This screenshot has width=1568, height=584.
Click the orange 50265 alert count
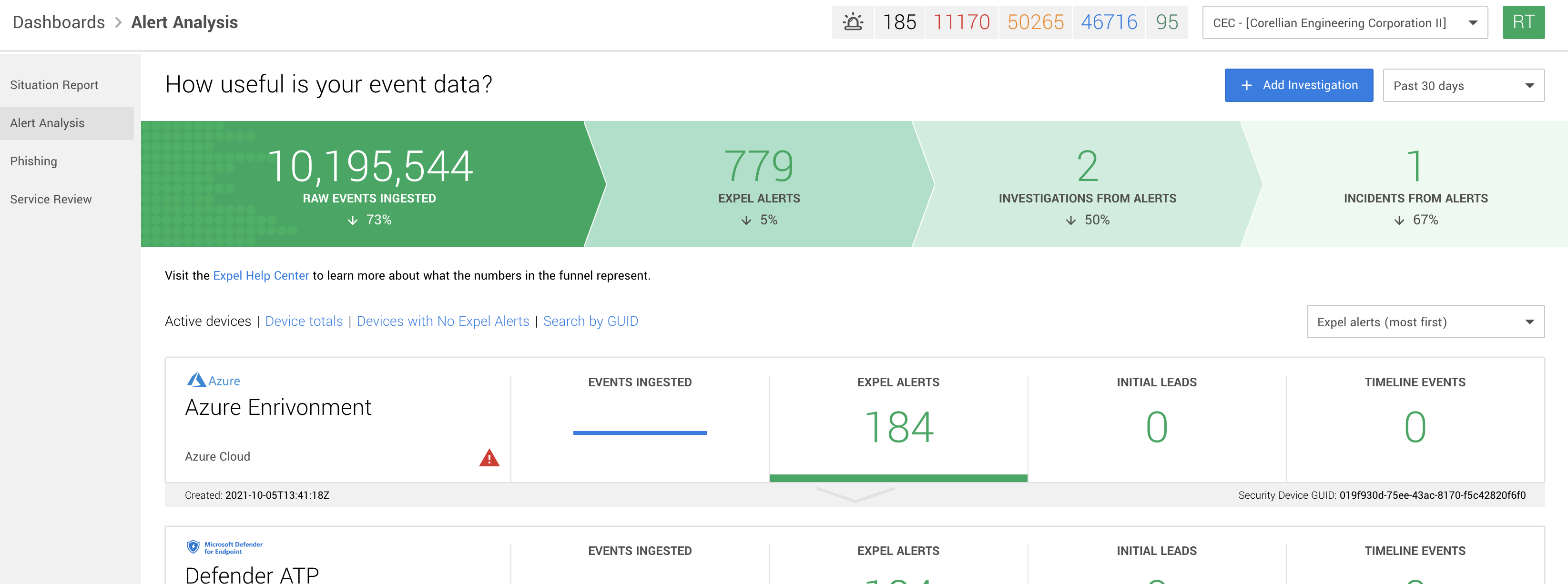click(x=1035, y=22)
